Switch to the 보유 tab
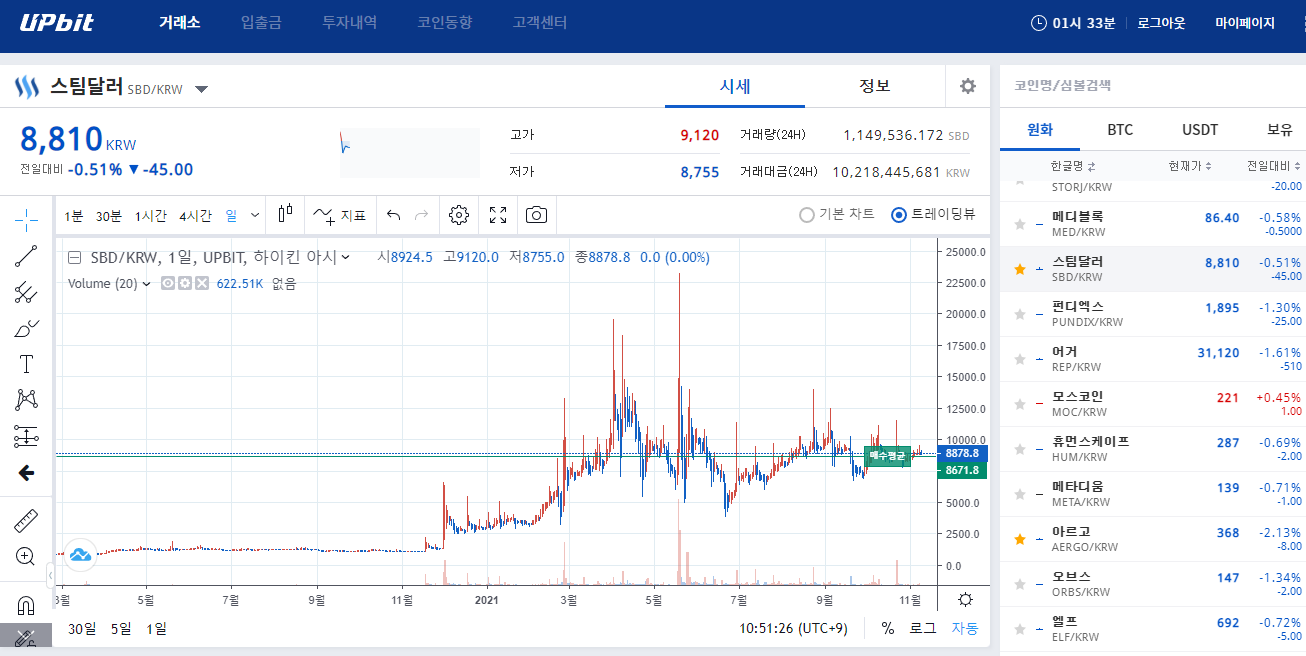Viewport: 1306px width, 656px height. point(1280,130)
